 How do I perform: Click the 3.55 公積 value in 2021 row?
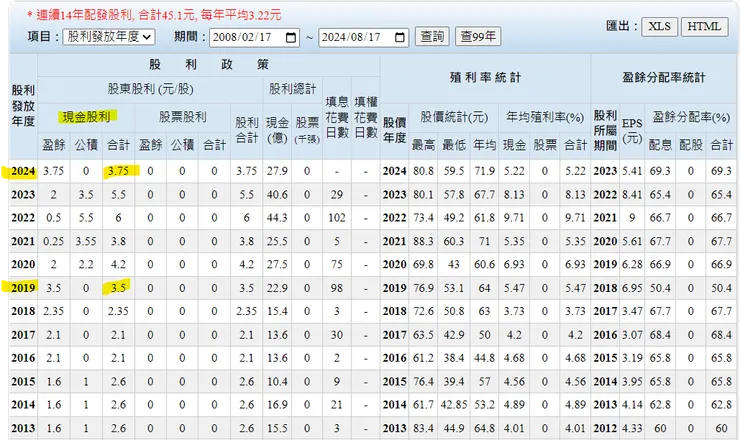[86, 241]
